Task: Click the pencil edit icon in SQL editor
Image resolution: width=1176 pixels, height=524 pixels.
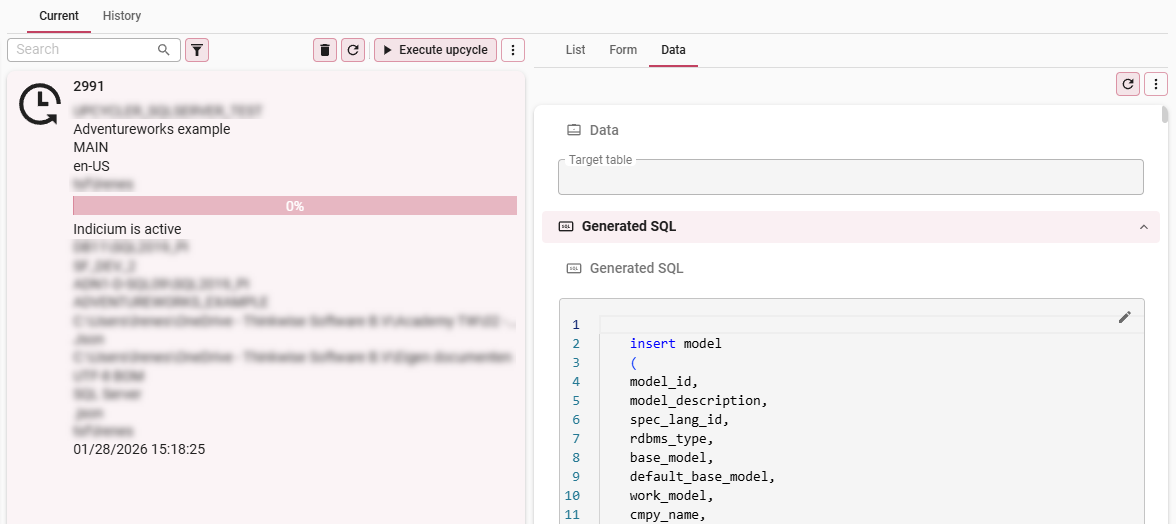Action: click(1125, 317)
